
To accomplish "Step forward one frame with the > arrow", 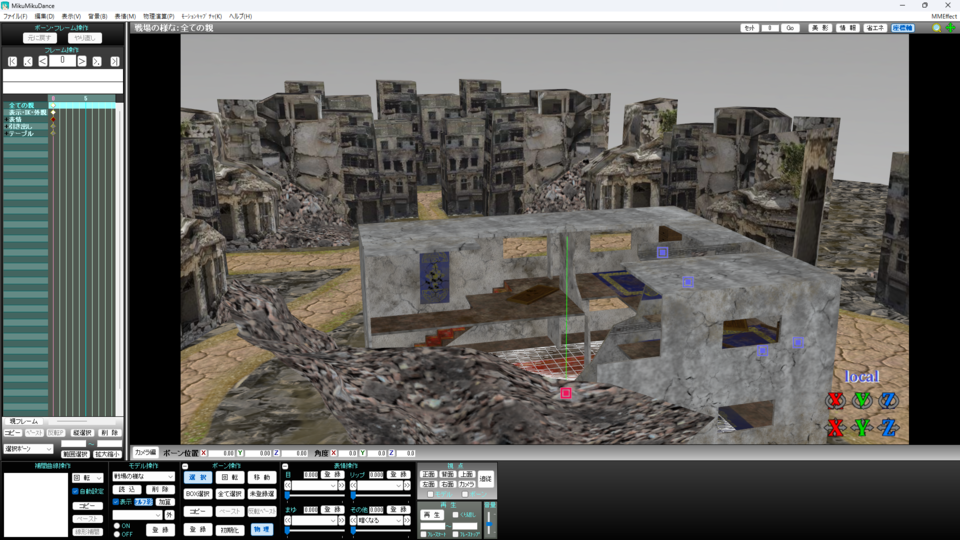I will coord(82,61).
